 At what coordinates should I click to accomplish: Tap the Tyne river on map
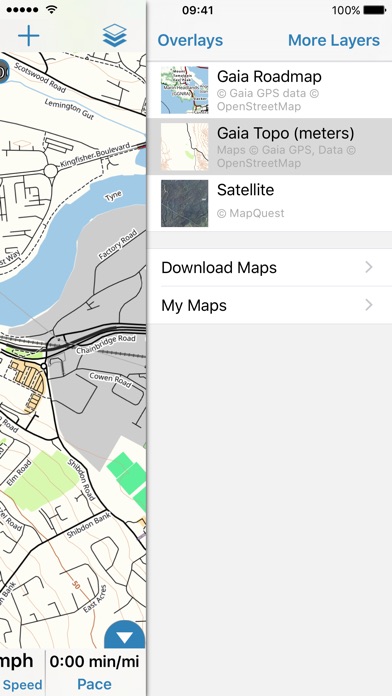pos(113,196)
